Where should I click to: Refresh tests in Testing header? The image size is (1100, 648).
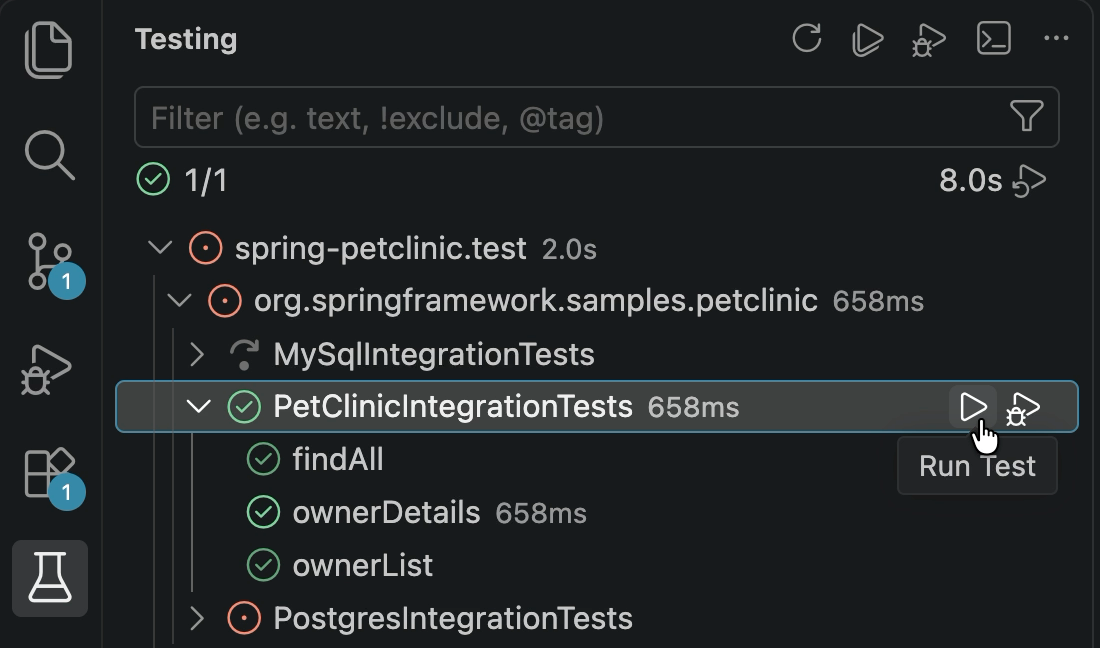[807, 39]
